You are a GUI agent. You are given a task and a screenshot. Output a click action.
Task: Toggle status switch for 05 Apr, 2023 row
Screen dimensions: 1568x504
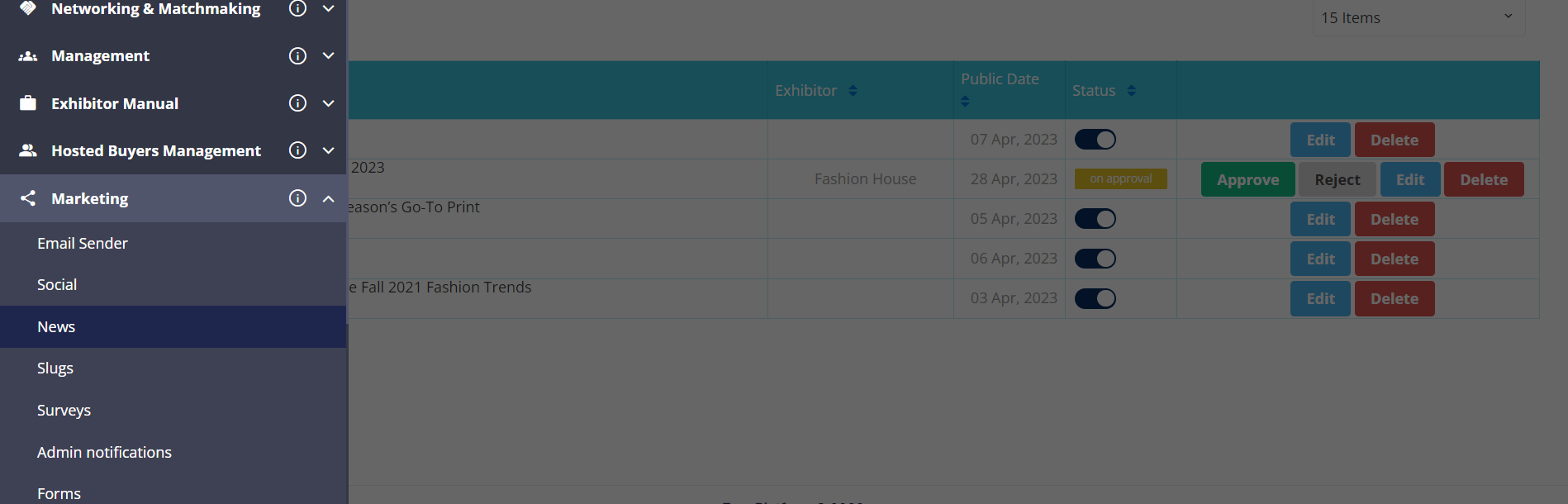(x=1095, y=219)
